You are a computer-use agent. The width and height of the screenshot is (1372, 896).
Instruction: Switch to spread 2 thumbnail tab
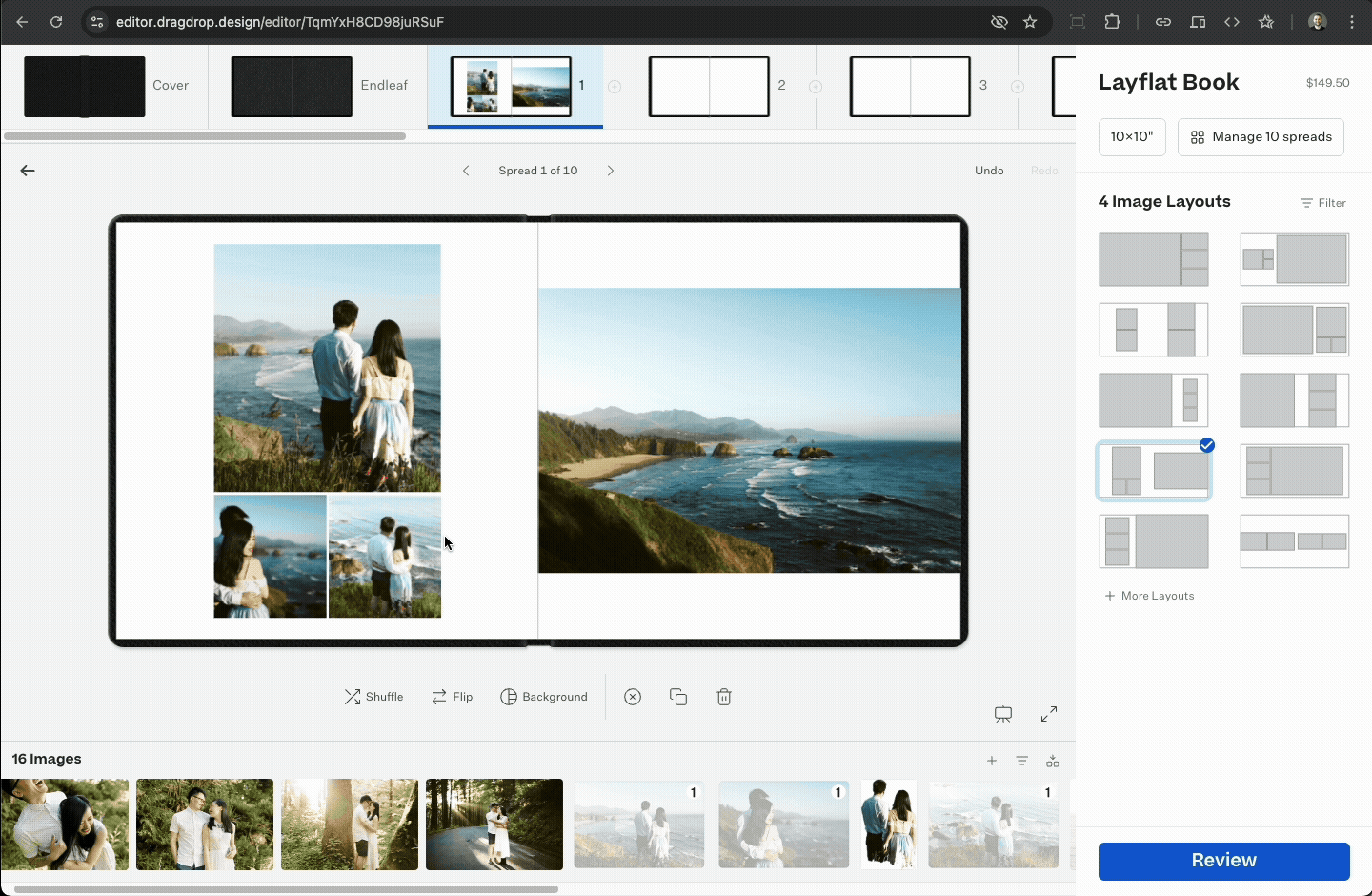709,86
